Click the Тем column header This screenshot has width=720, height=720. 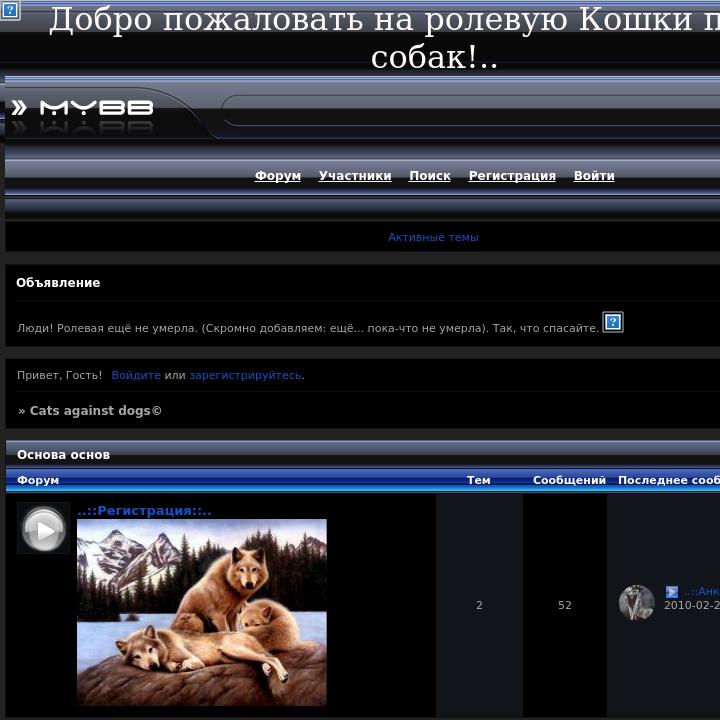click(x=478, y=480)
